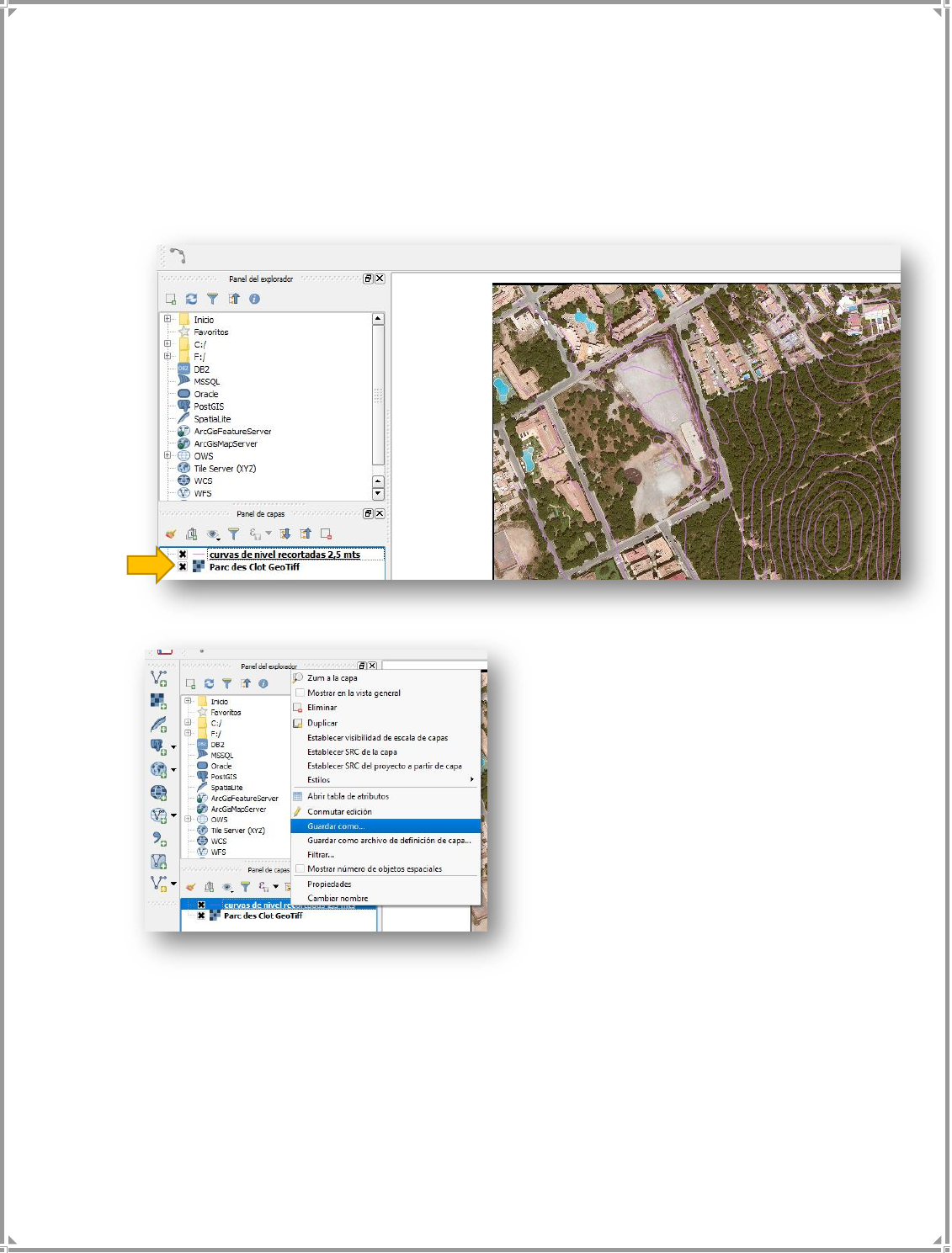Click Add Vector Layer icon in side toolbar
The width and height of the screenshot is (952, 1253).
(158, 678)
